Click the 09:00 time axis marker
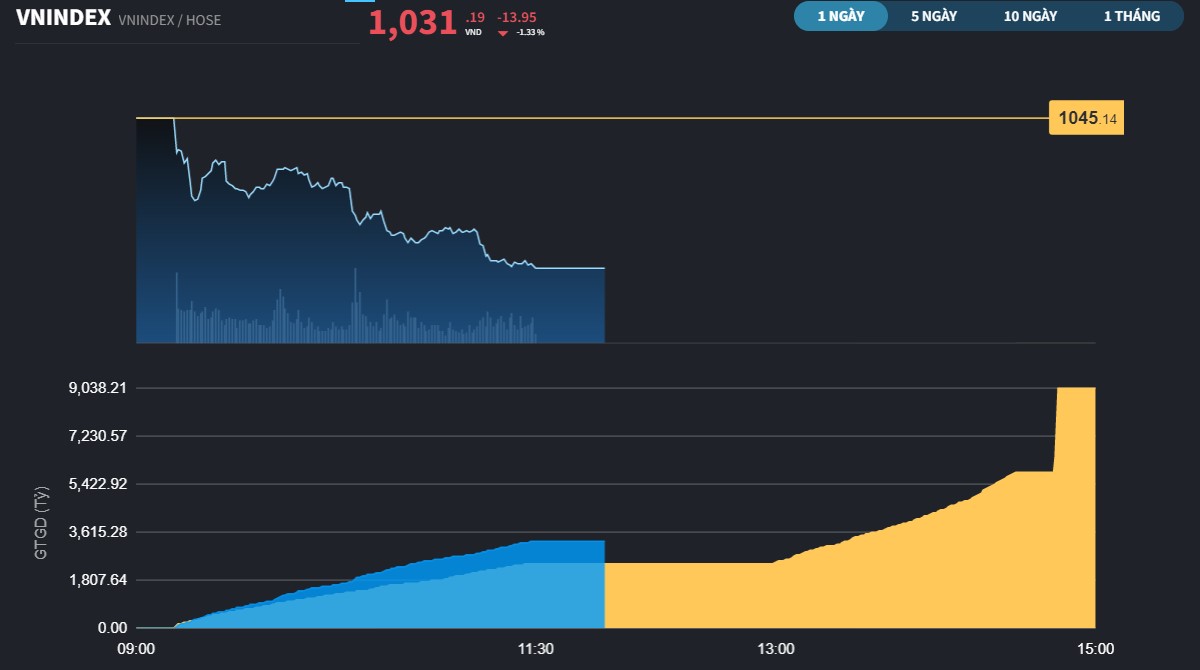The image size is (1200, 670). (136, 649)
